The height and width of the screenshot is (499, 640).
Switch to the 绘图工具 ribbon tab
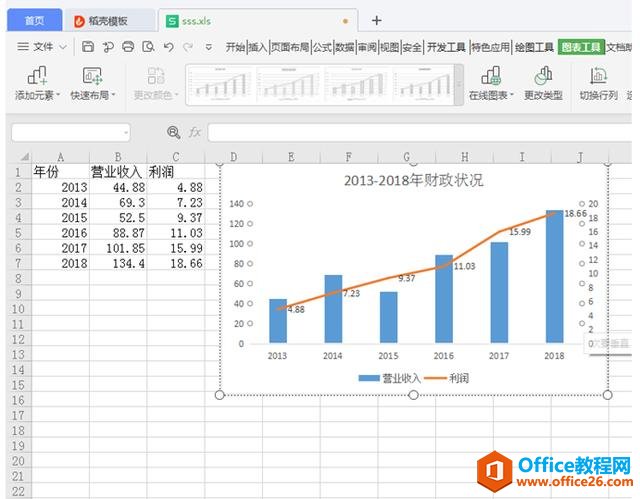534,47
